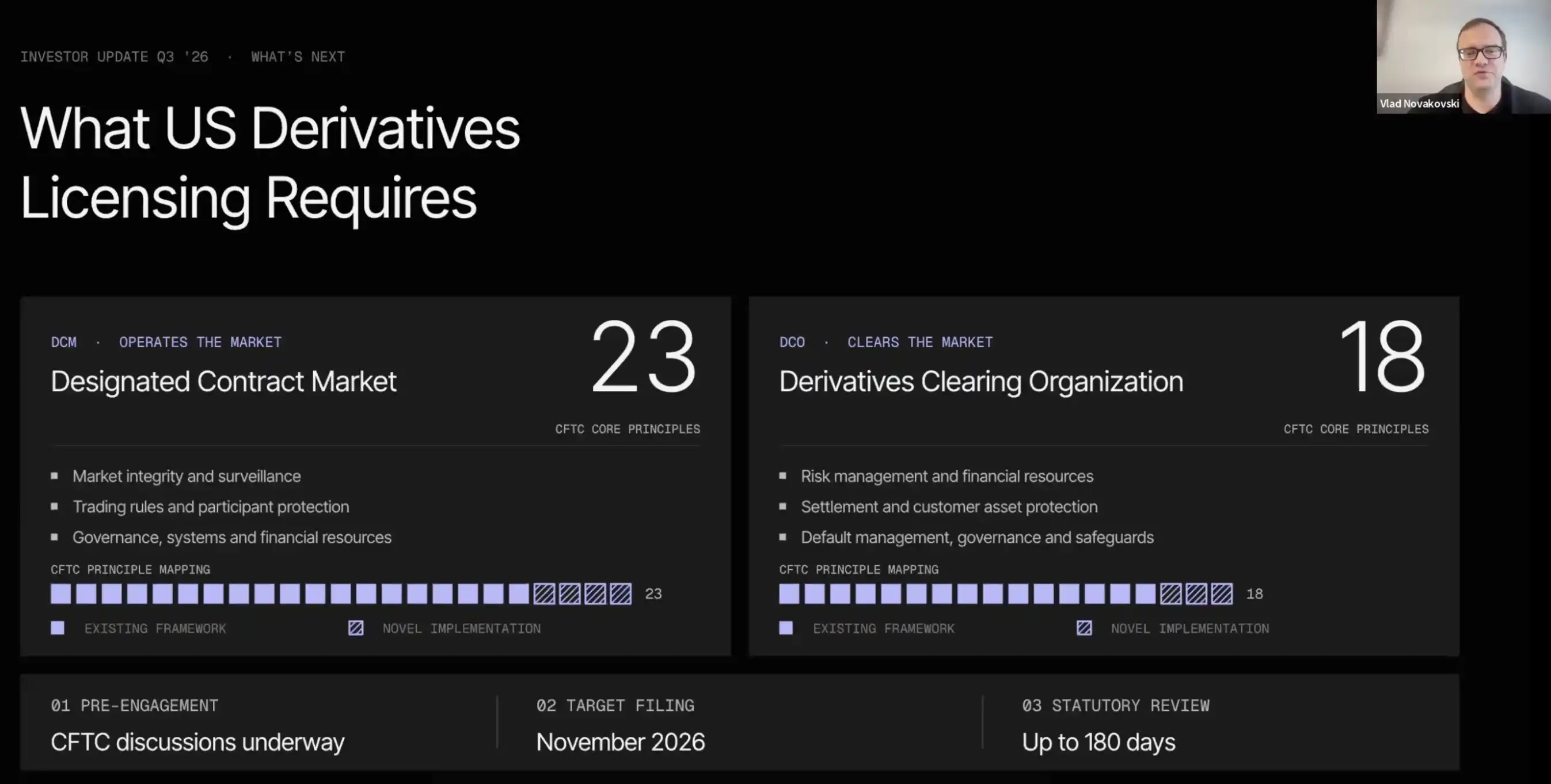Click the 'Vlad Novakovski' name label
Screen dimensions: 1551x784
click(x=1419, y=104)
